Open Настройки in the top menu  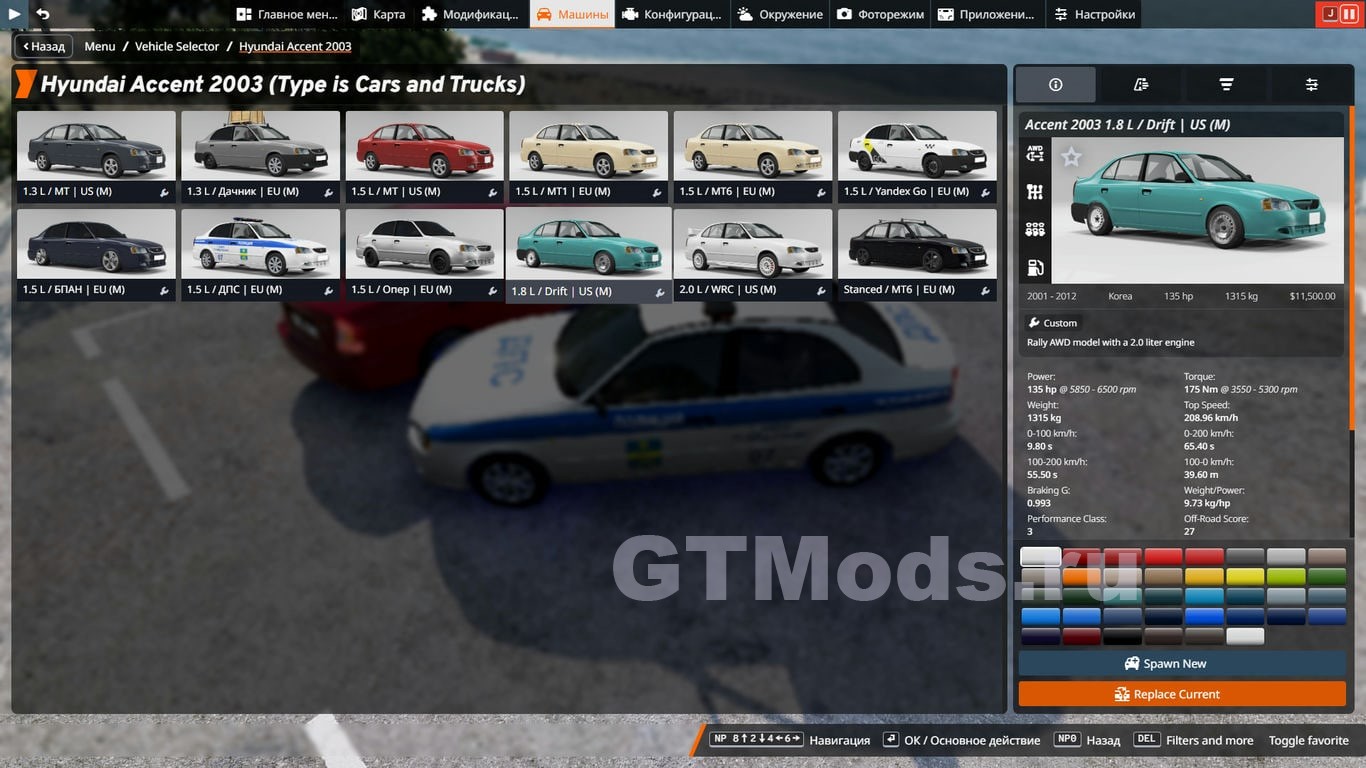[x=1093, y=14]
